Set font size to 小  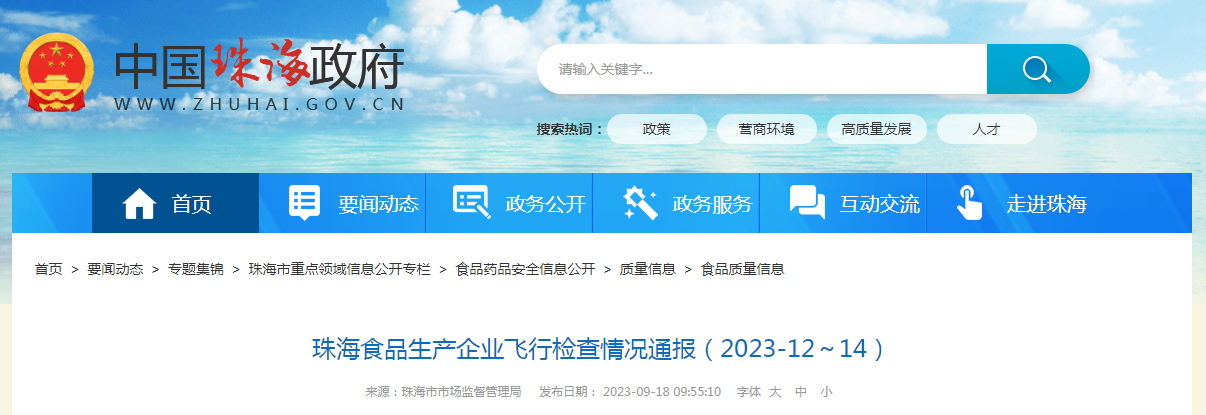pyautogui.click(x=826, y=392)
